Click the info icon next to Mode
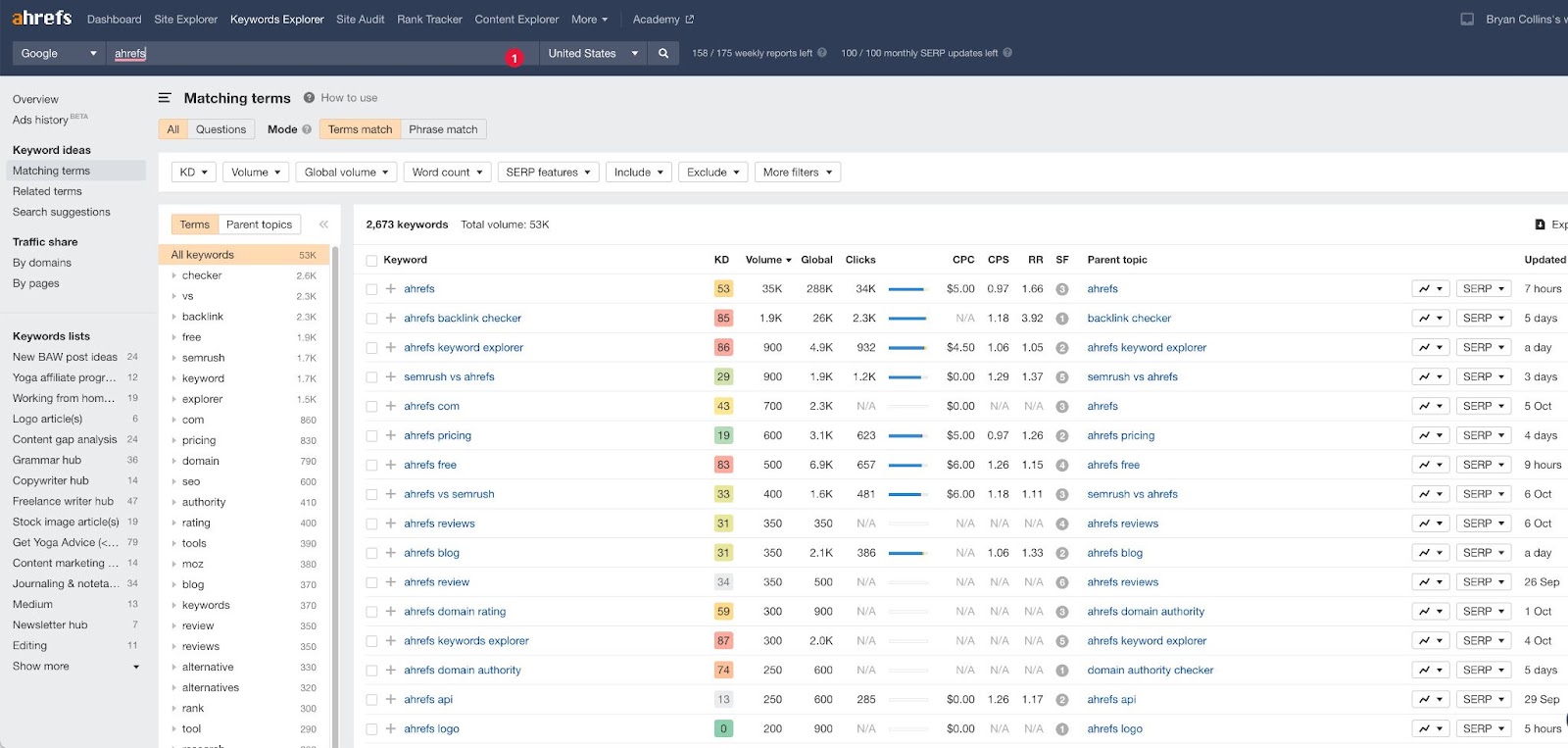 click(x=307, y=129)
